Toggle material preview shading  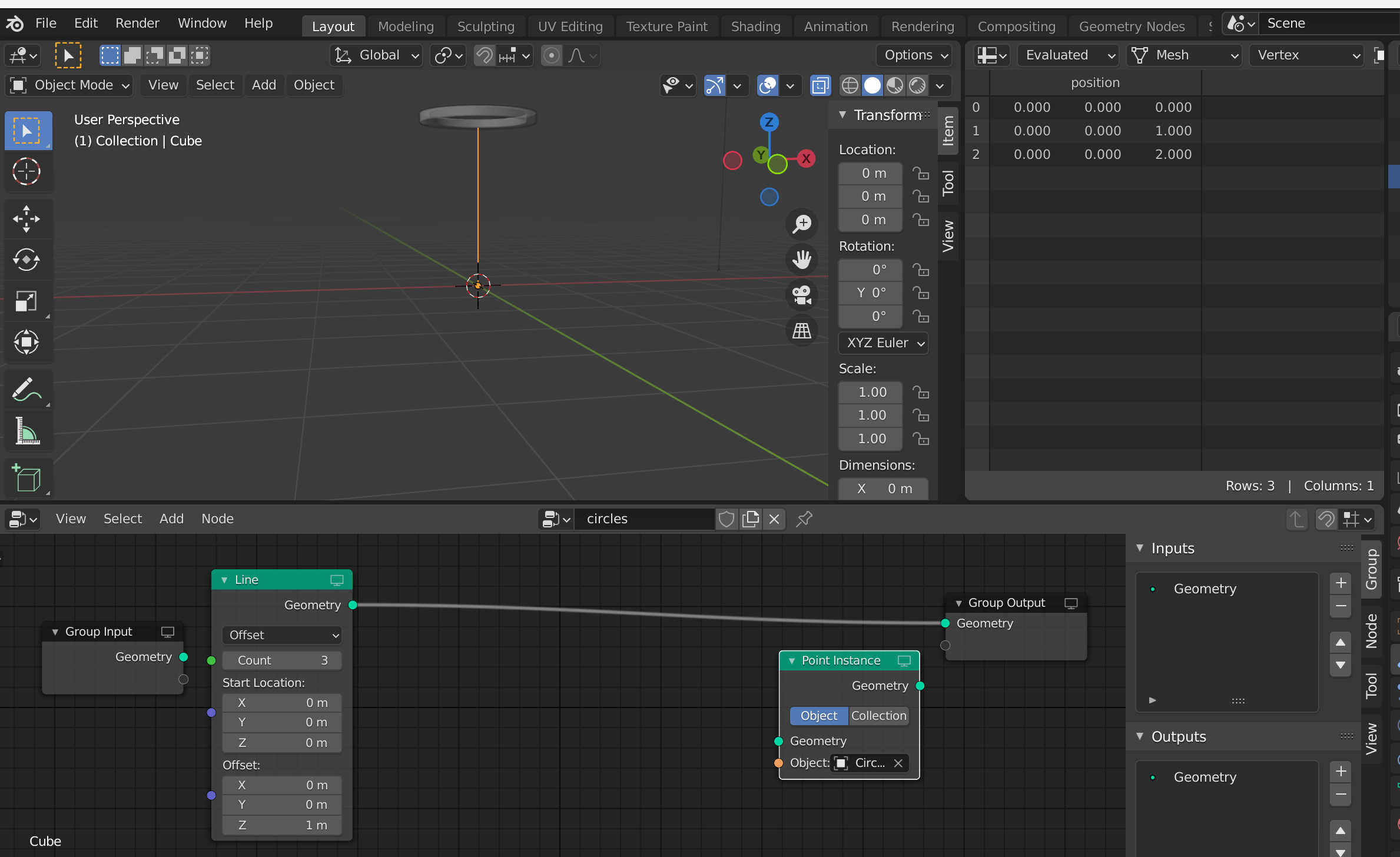point(895,86)
